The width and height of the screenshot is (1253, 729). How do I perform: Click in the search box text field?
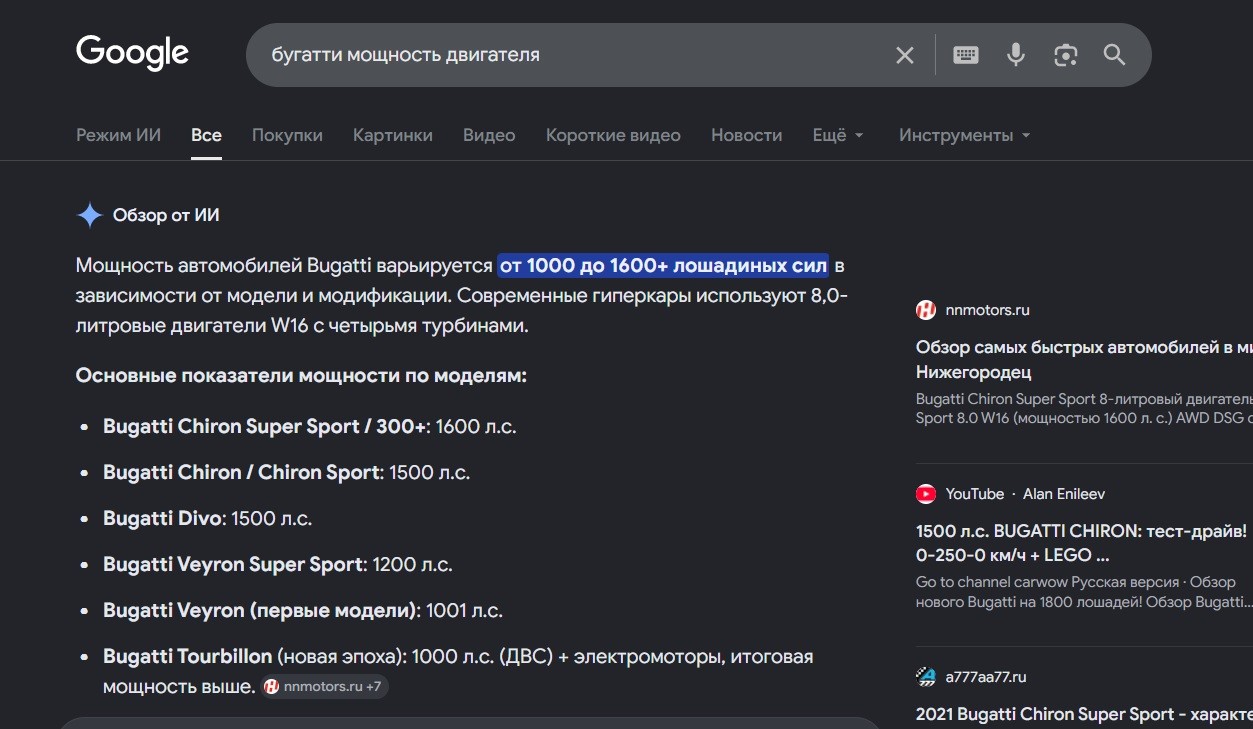(x=575, y=55)
